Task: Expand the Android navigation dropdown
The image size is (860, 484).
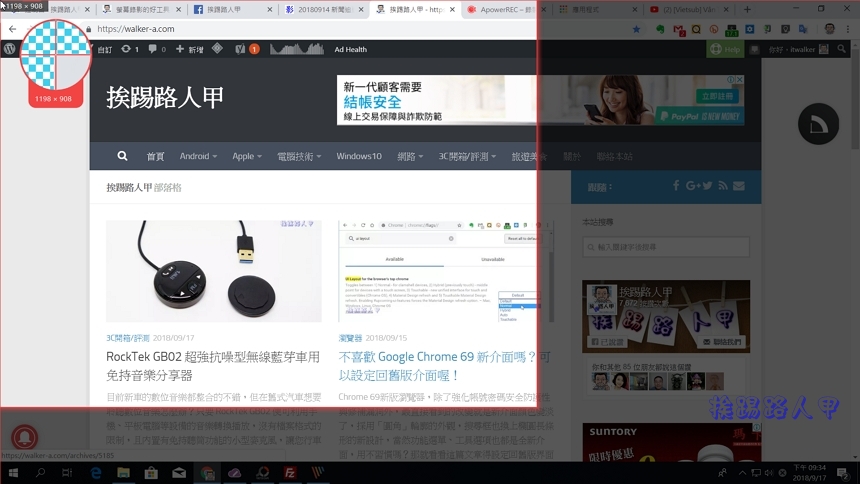Action: (x=198, y=156)
